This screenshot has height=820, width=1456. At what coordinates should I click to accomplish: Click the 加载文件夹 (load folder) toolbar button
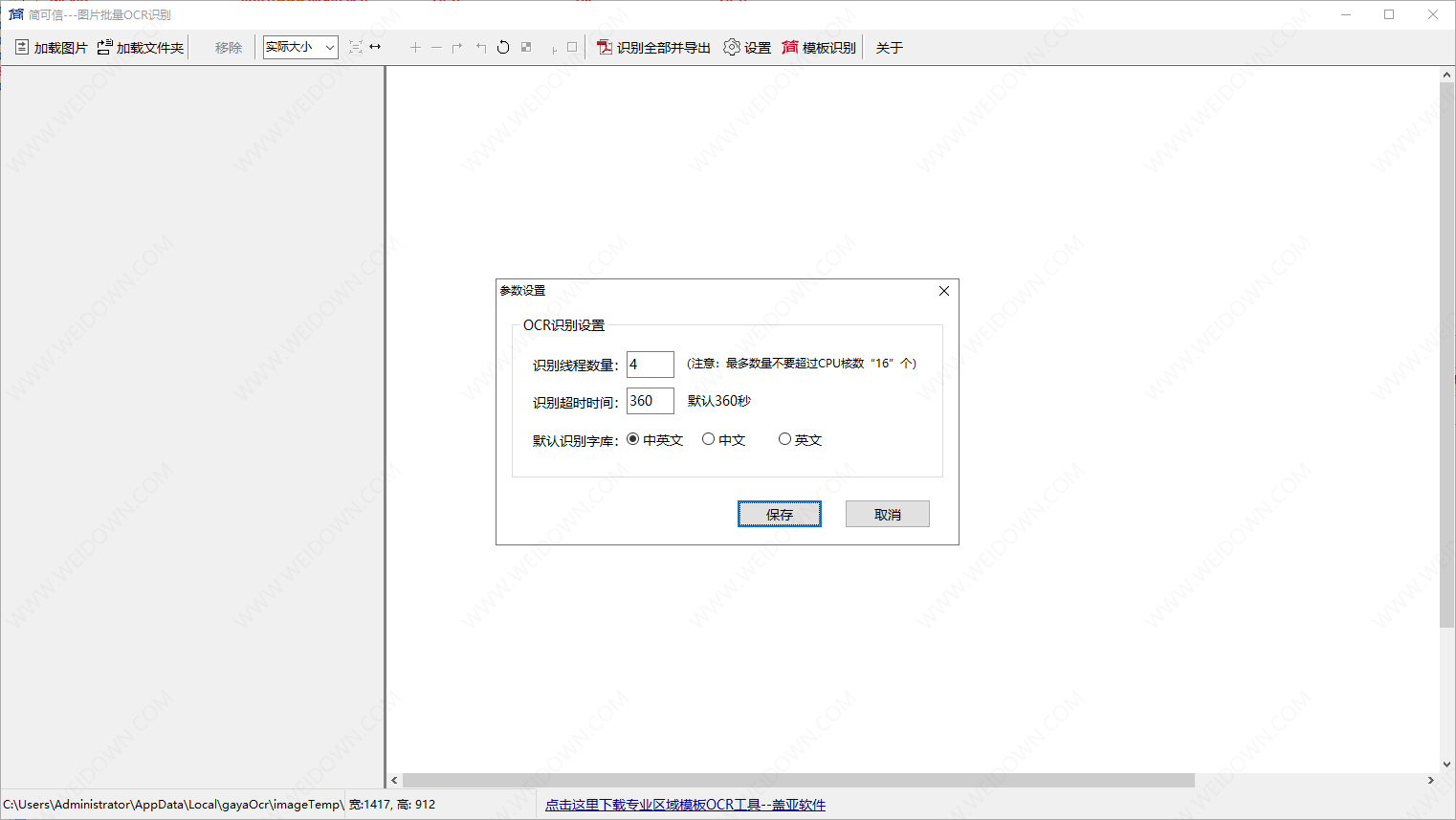point(141,47)
